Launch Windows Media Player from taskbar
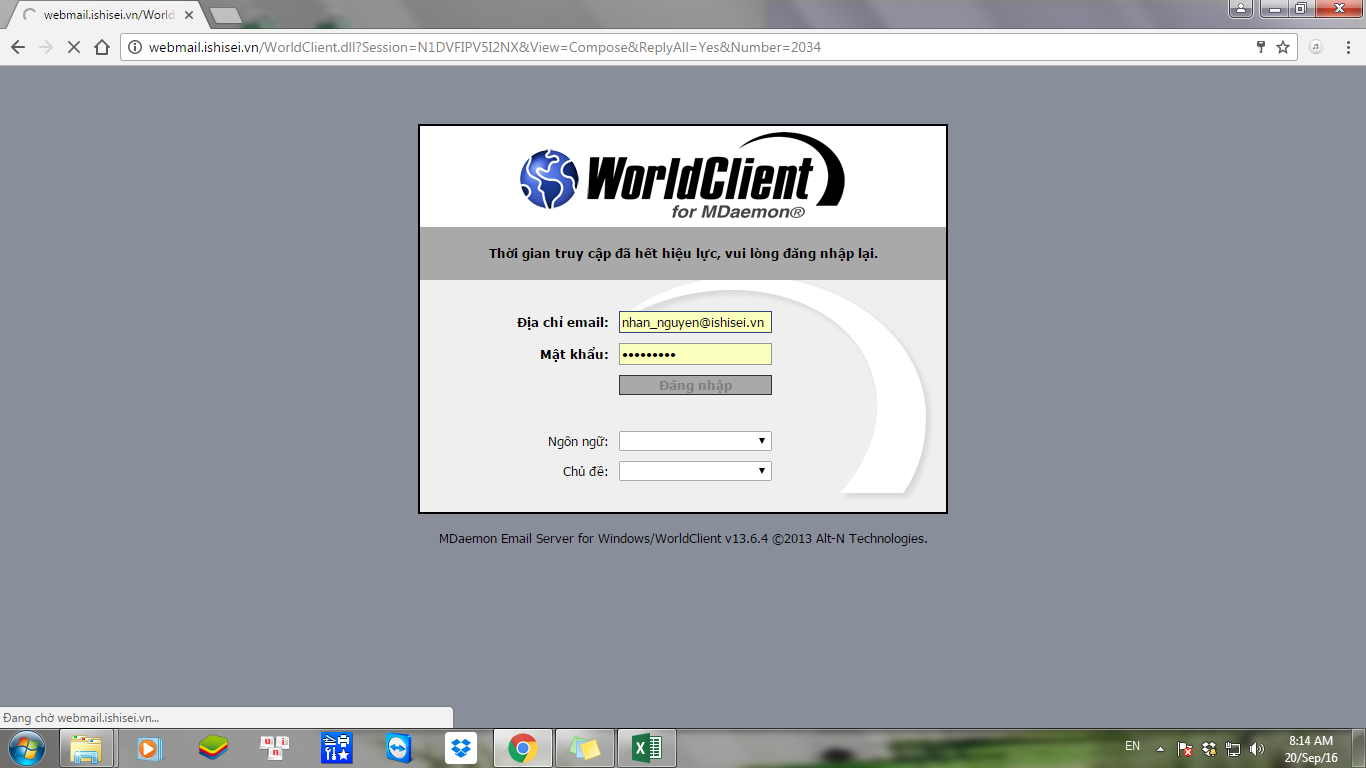 click(x=150, y=748)
